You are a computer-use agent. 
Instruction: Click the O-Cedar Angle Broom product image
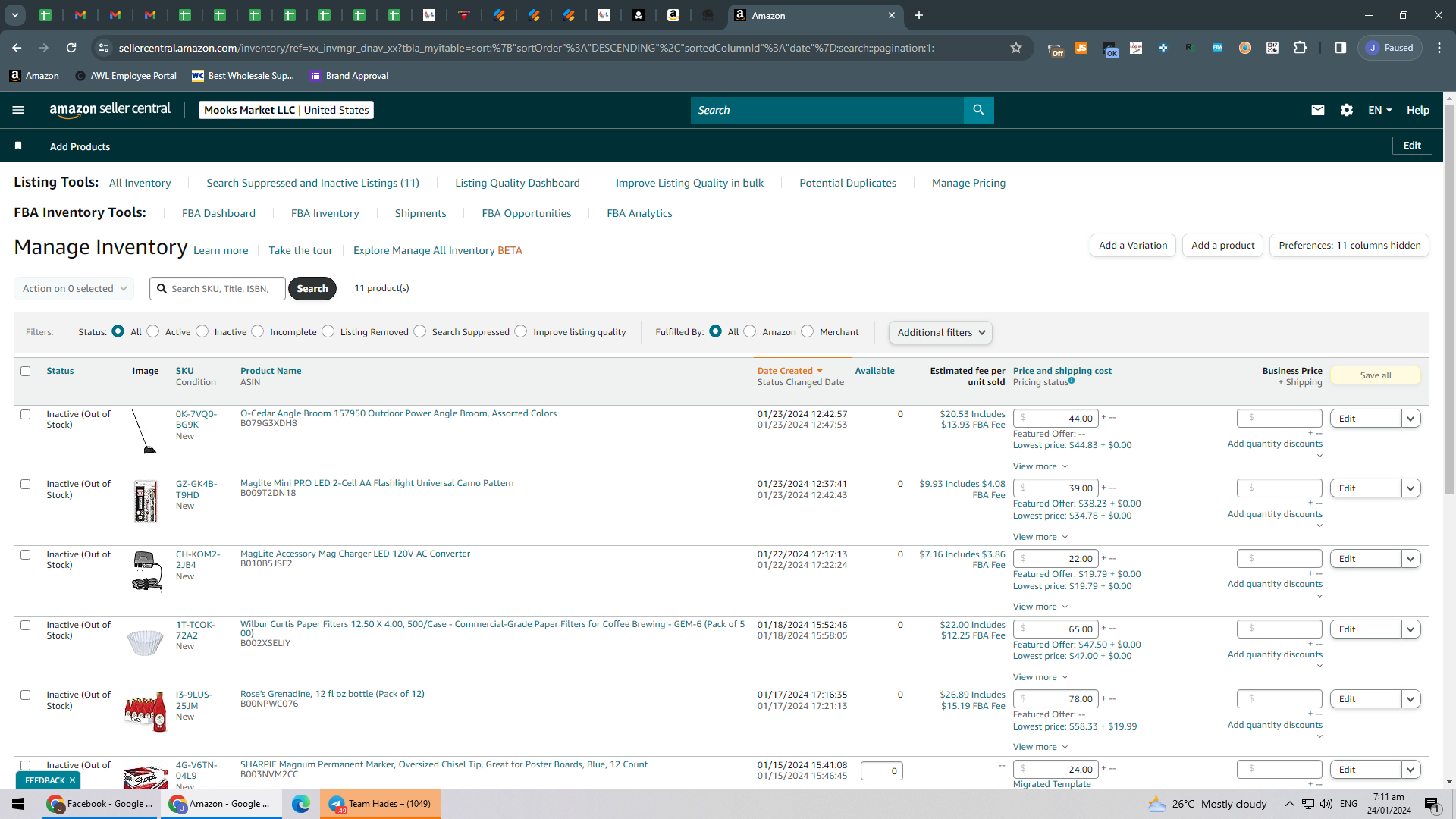pyautogui.click(x=144, y=431)
